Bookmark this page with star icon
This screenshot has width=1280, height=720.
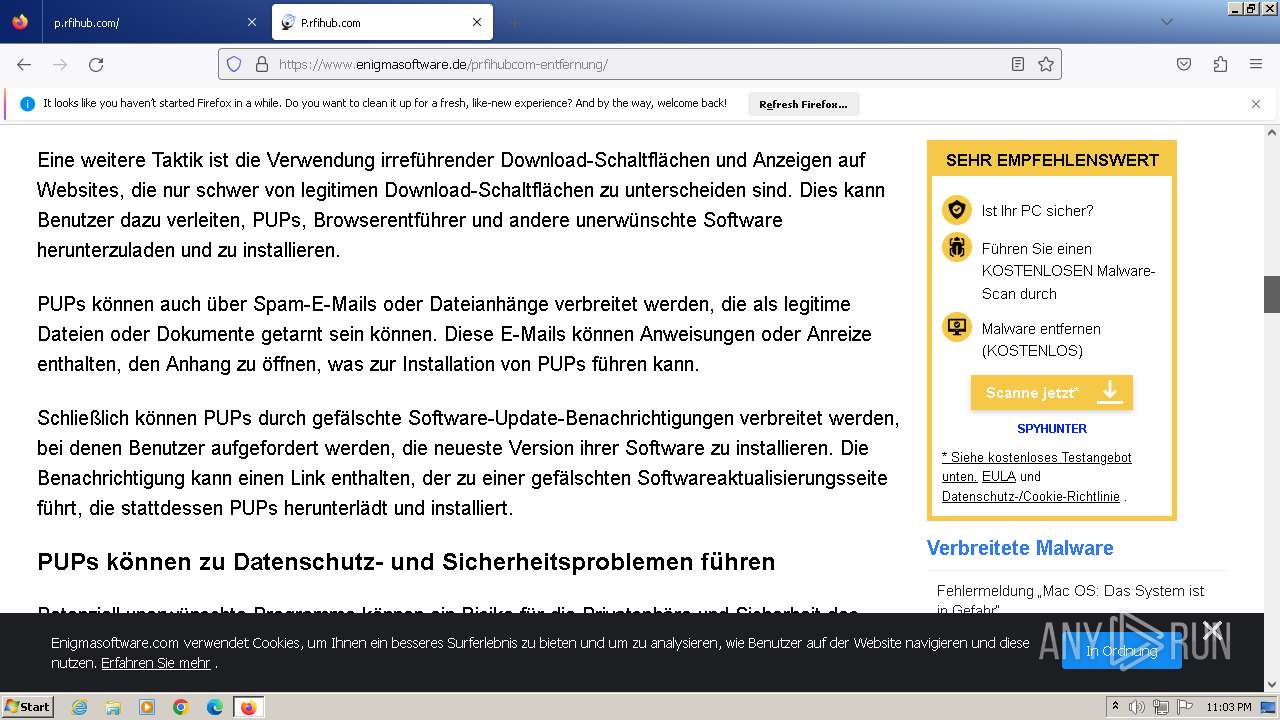(x=1046, y=64)
